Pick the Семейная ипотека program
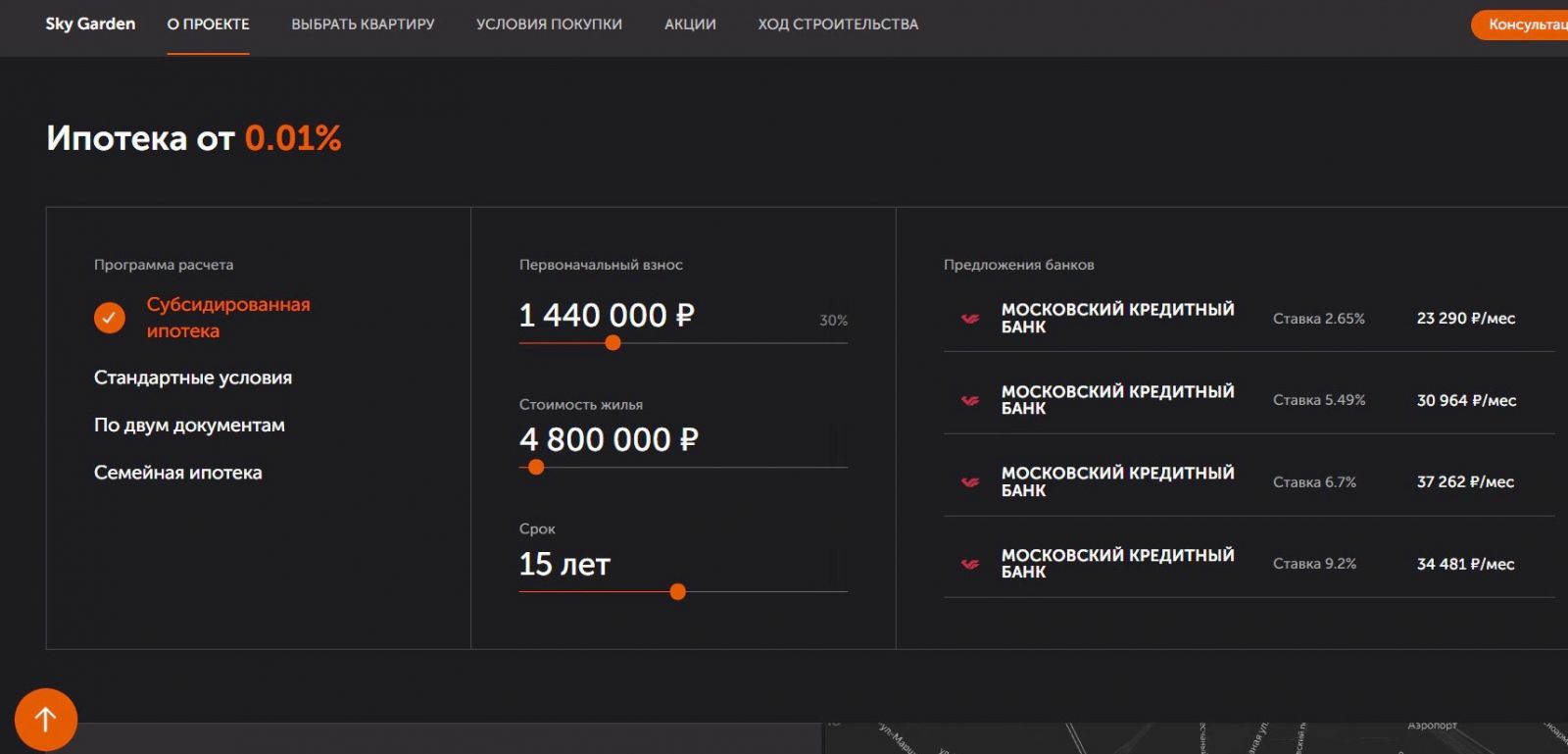This screenshot has width=1568, height=754. (x=178, y=473)
